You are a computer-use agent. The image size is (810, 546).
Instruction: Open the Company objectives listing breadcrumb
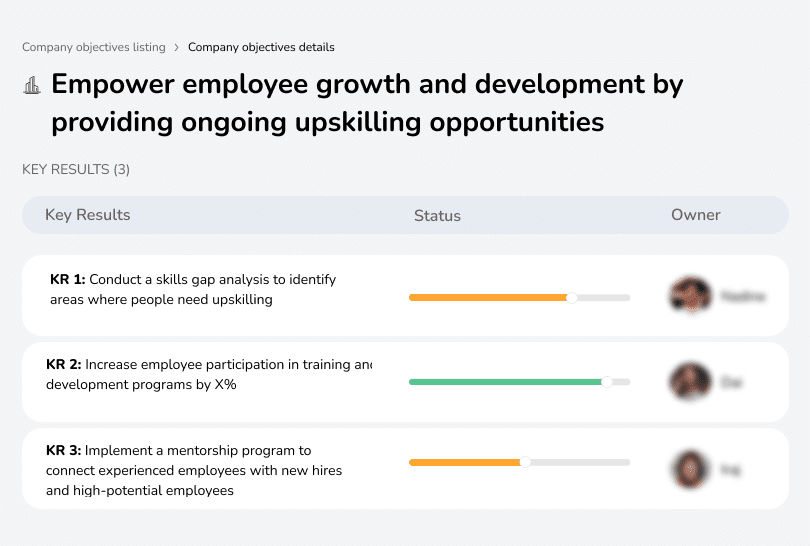click(x=94, y=47)
